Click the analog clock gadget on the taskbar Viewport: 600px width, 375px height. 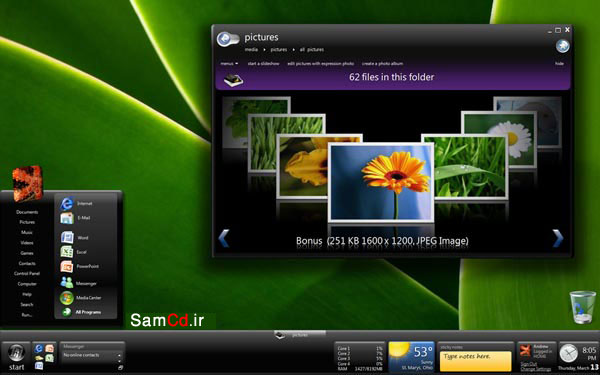tap(569, 353)
